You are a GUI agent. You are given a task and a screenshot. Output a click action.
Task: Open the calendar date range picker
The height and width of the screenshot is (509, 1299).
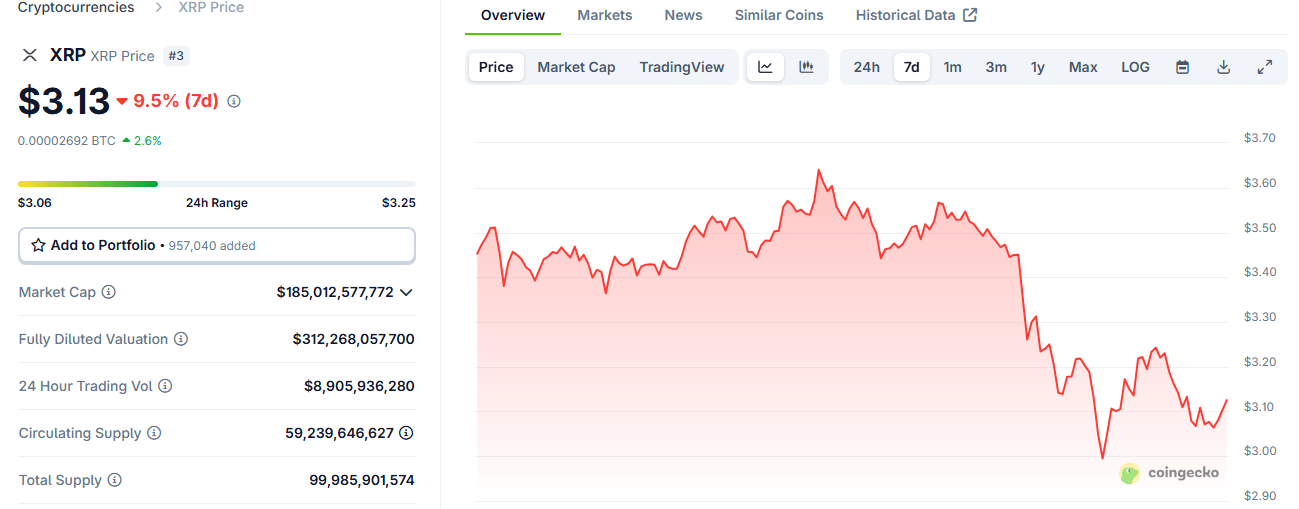1182,67
